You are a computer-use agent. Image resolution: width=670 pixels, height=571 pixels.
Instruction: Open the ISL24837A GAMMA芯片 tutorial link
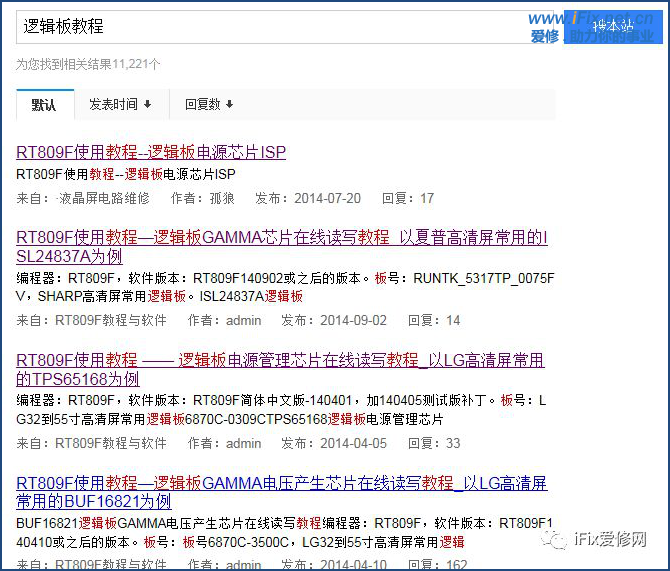pos(282,247)
